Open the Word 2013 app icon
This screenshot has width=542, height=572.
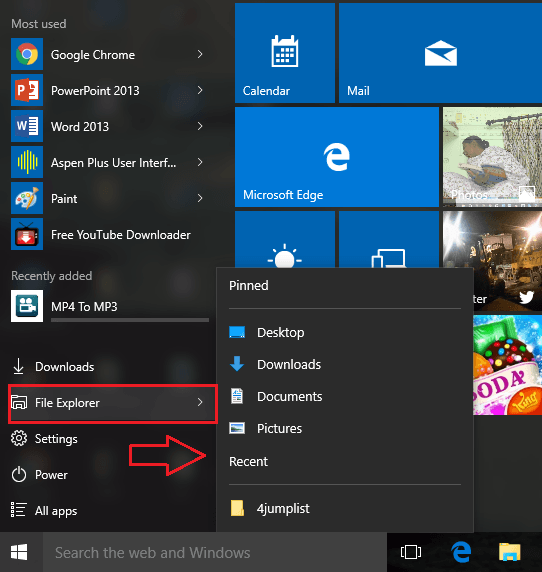coord(27,126)
